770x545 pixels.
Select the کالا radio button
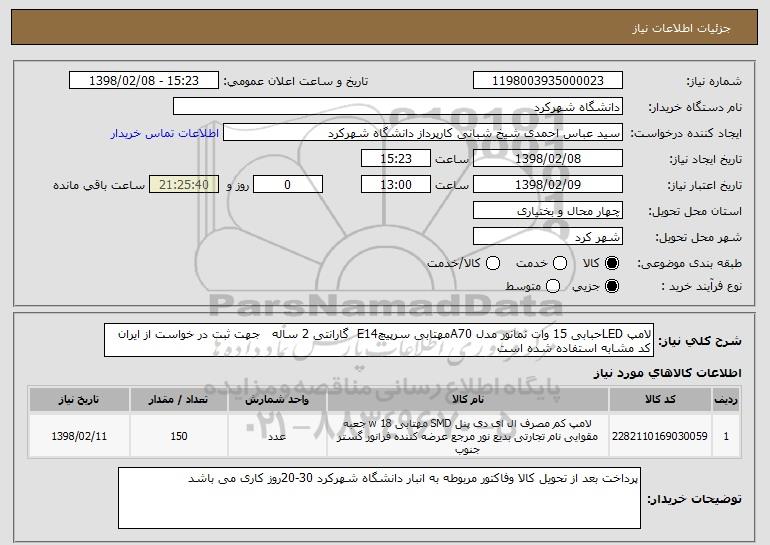[x=612, y=263]
